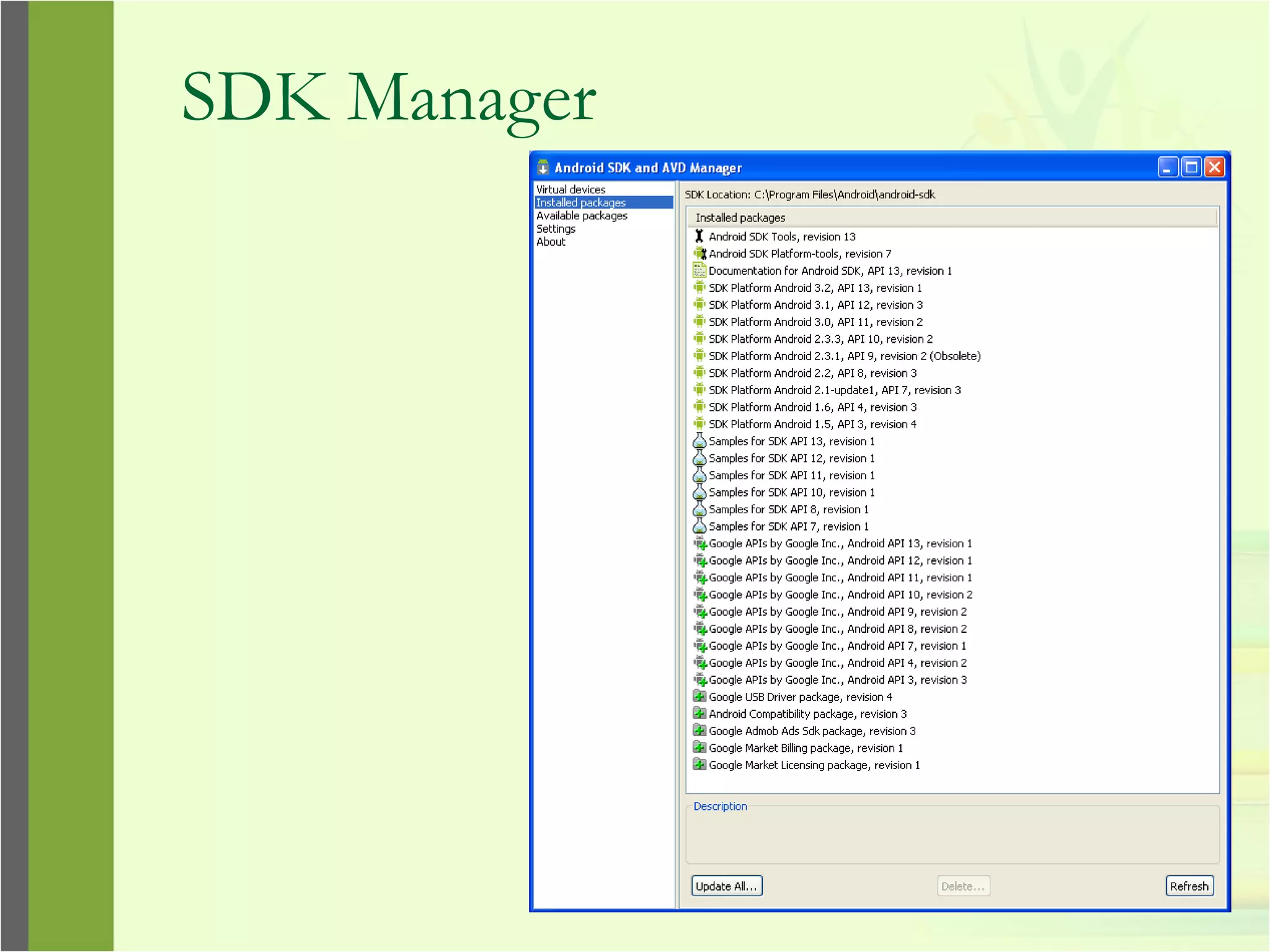Click the Google APIs Android API 10 icon
Image resolution: width=1270 pixels, height=952 pixels.
tap(700, 594)
